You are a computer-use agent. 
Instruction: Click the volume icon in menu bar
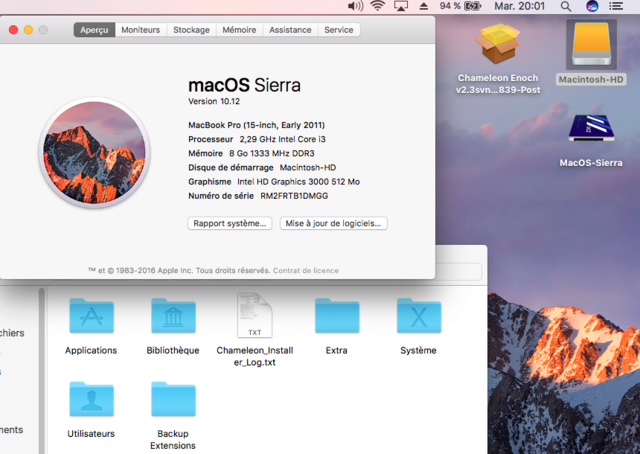(x=355, y=6)
